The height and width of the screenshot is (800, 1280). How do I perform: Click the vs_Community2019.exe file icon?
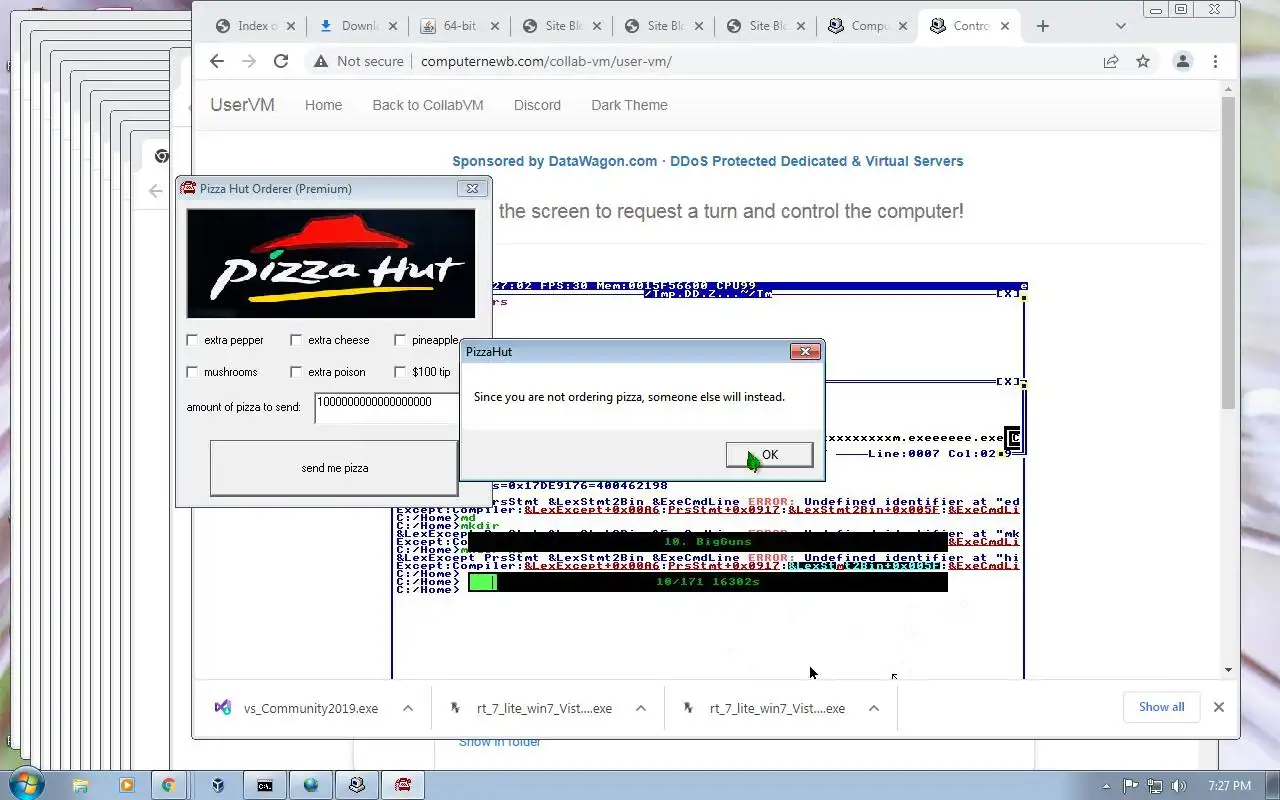(223, 708)
